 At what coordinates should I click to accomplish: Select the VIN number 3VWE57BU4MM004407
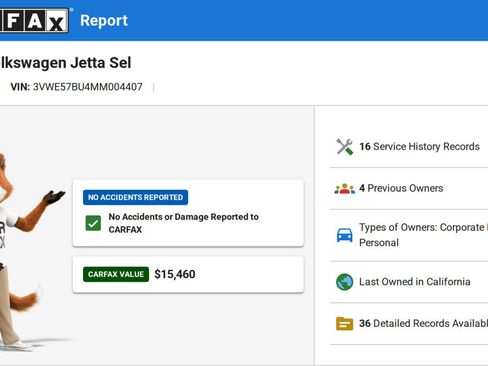click(x=88, y=87)
